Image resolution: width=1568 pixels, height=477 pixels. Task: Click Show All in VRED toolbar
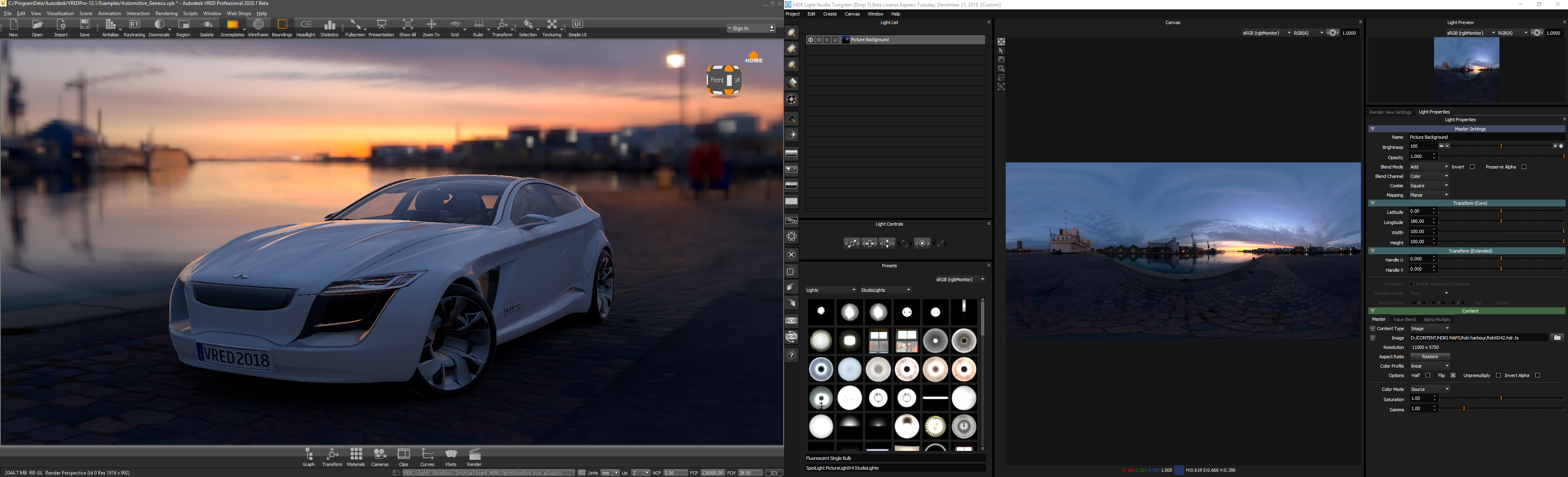point(408,27)
